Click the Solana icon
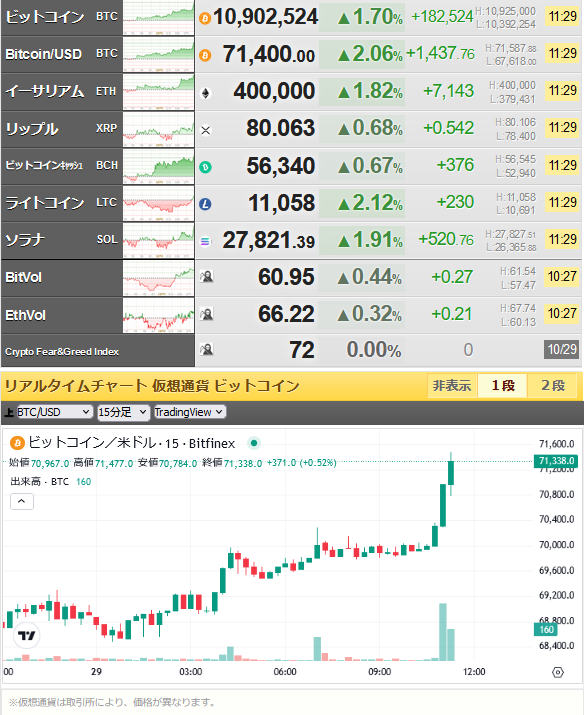The width and height of the screenshot is (585, 715). [x=205, y=241]
